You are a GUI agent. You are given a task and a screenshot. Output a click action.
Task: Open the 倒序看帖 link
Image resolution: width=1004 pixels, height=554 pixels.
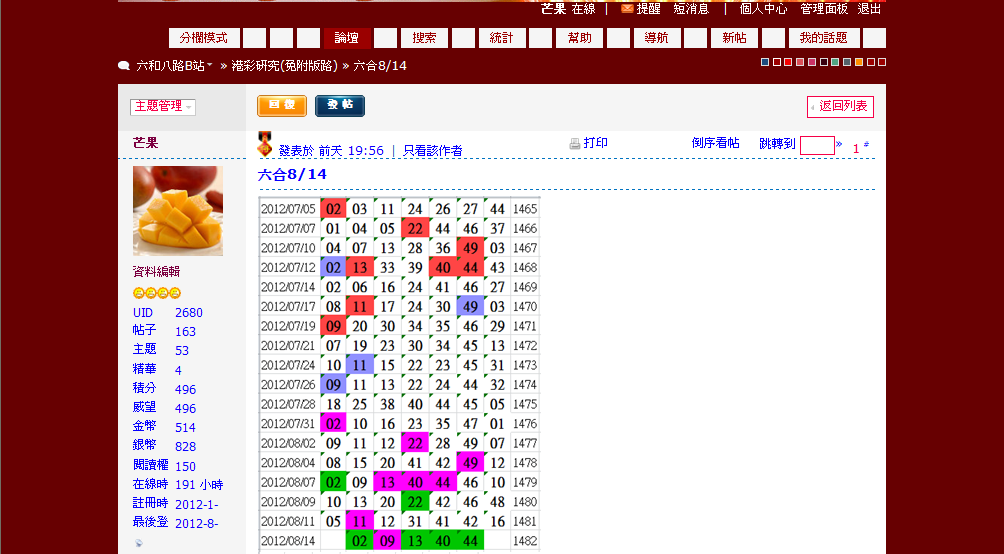(x=715, y=143)
